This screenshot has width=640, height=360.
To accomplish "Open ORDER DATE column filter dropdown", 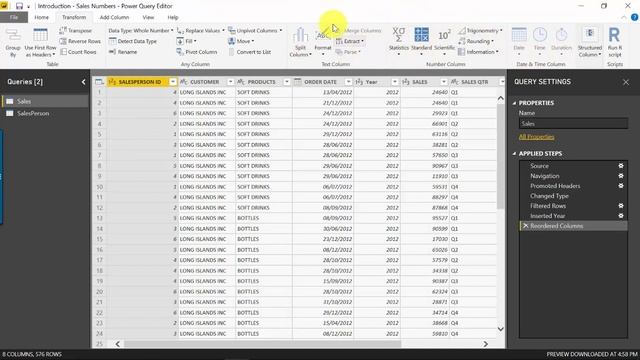I will tap(348, 82).
